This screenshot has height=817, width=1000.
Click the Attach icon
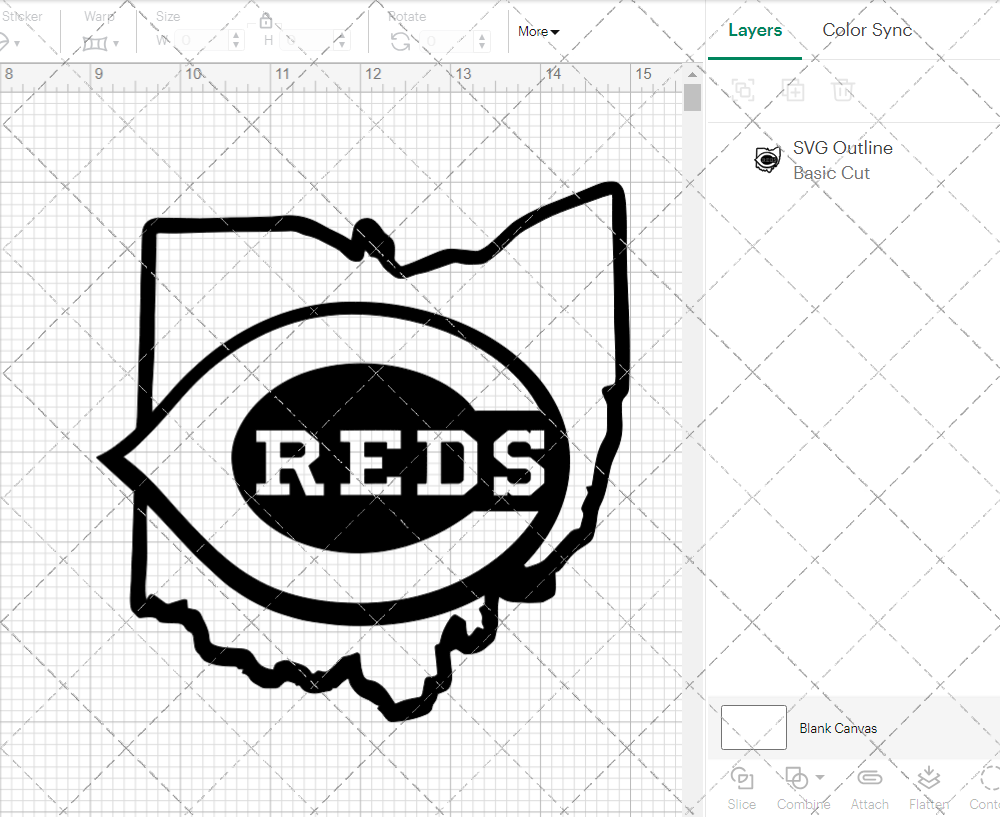click(869, 779)
